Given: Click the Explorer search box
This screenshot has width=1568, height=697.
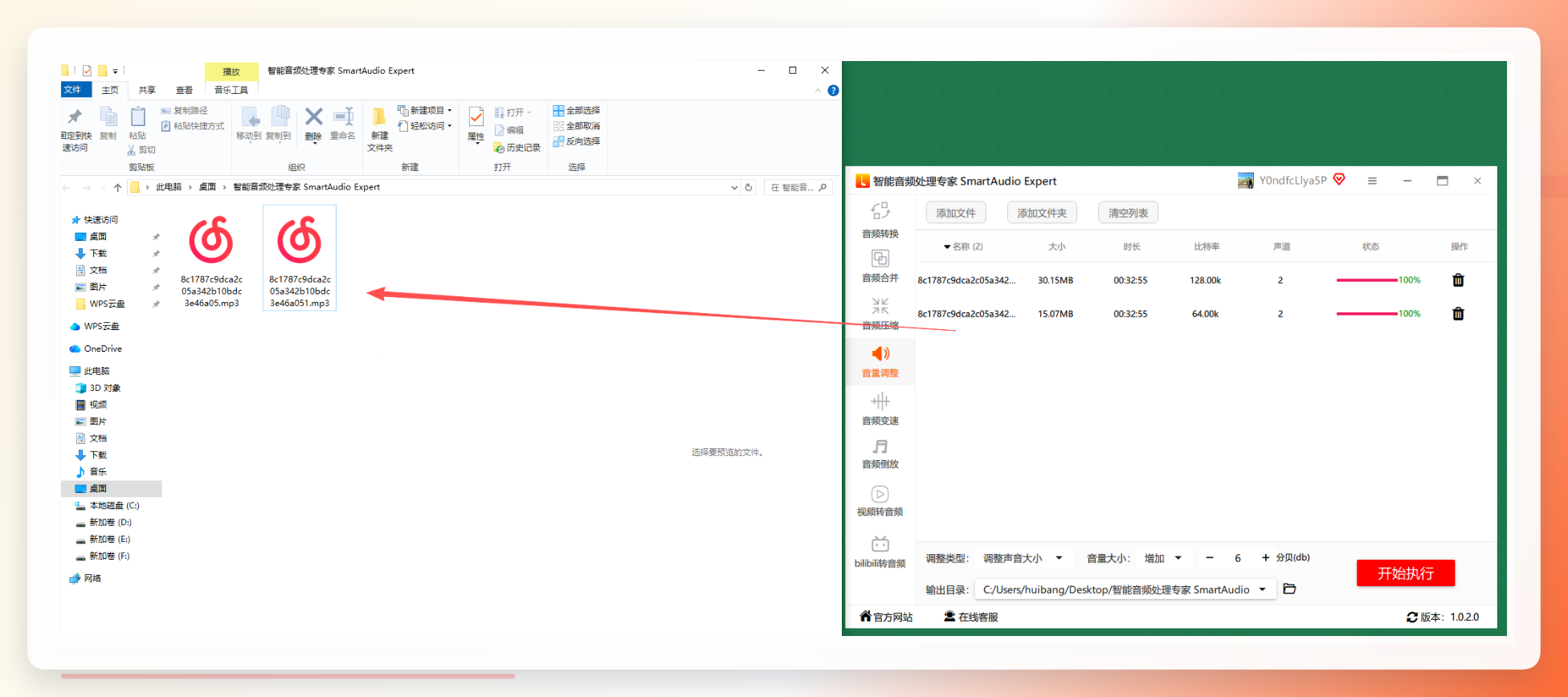Looking at the screenshot, I should pos(798,187).
